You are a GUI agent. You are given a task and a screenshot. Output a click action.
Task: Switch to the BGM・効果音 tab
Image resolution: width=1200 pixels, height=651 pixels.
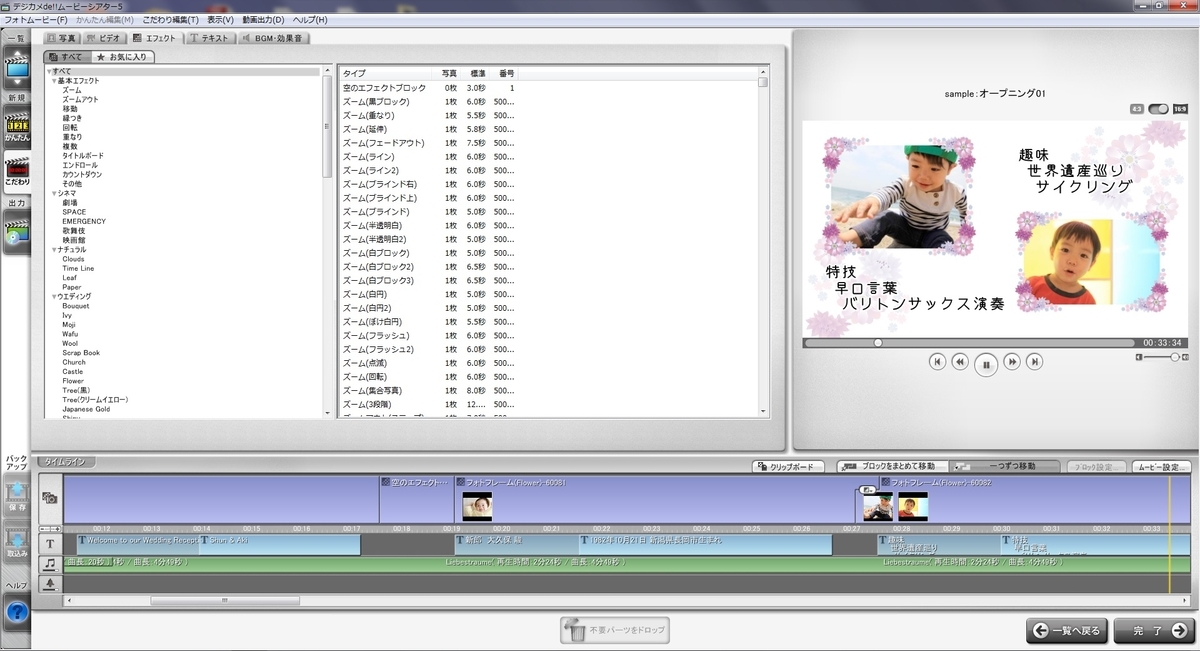tap(275, 38)
